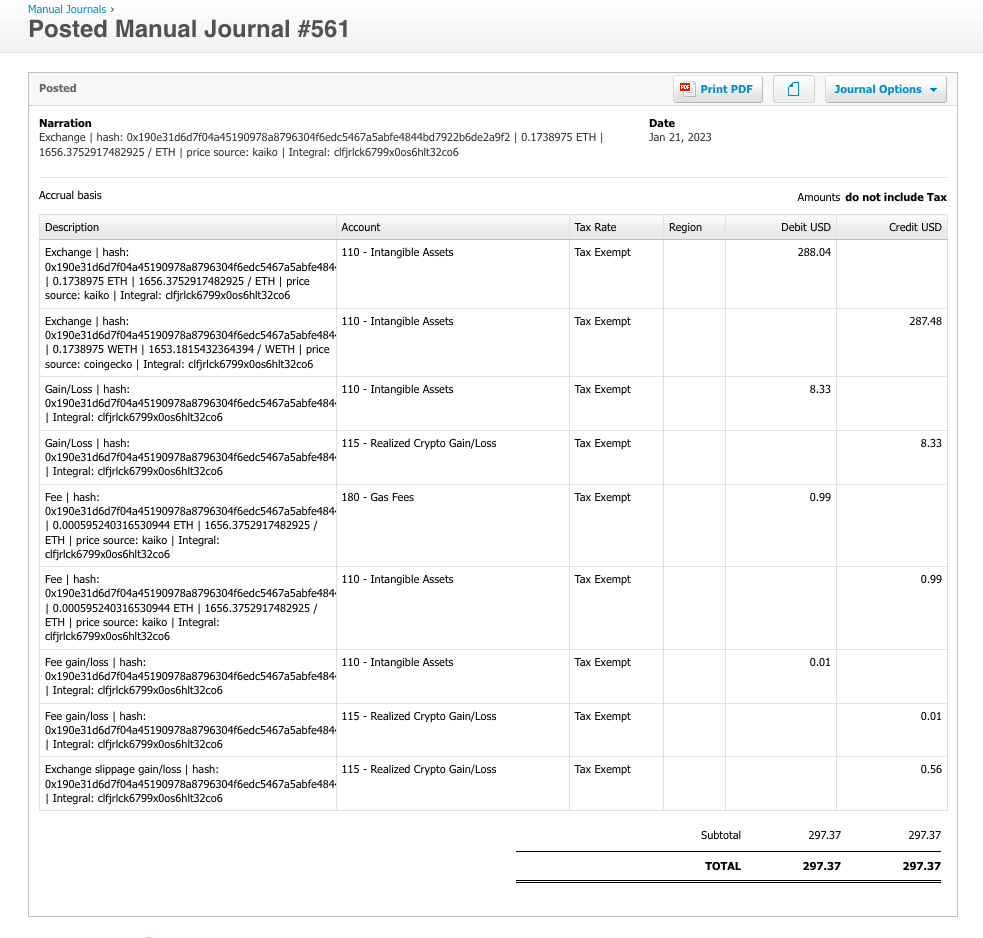Click the Account column header
Image resolution: width=983 pixels, height=938 pixels.
click(x=361, y=227)
